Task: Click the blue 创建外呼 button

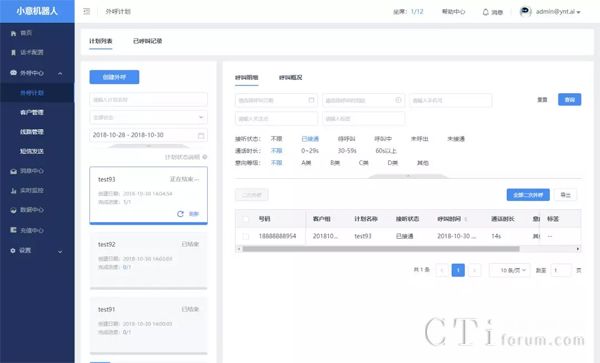Action: [114, 77]
